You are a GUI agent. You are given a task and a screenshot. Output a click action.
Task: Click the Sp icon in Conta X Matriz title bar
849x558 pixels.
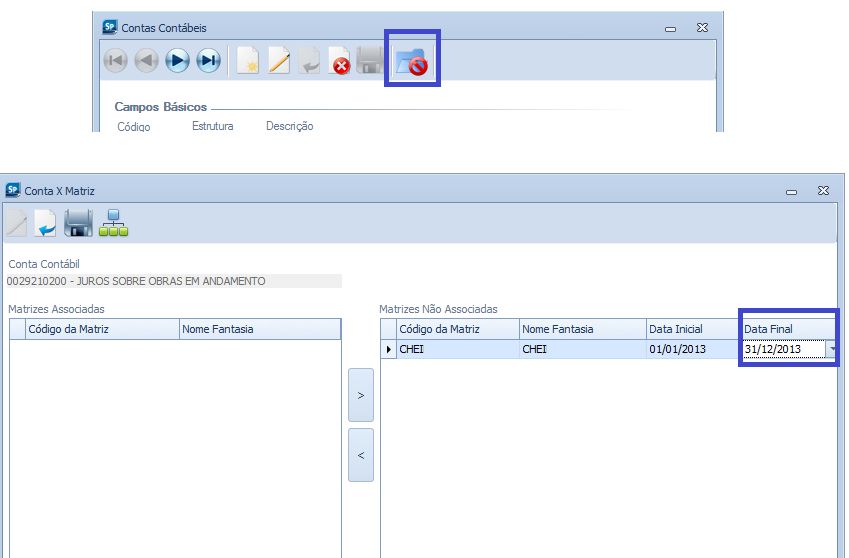click(x=12, y=191)
